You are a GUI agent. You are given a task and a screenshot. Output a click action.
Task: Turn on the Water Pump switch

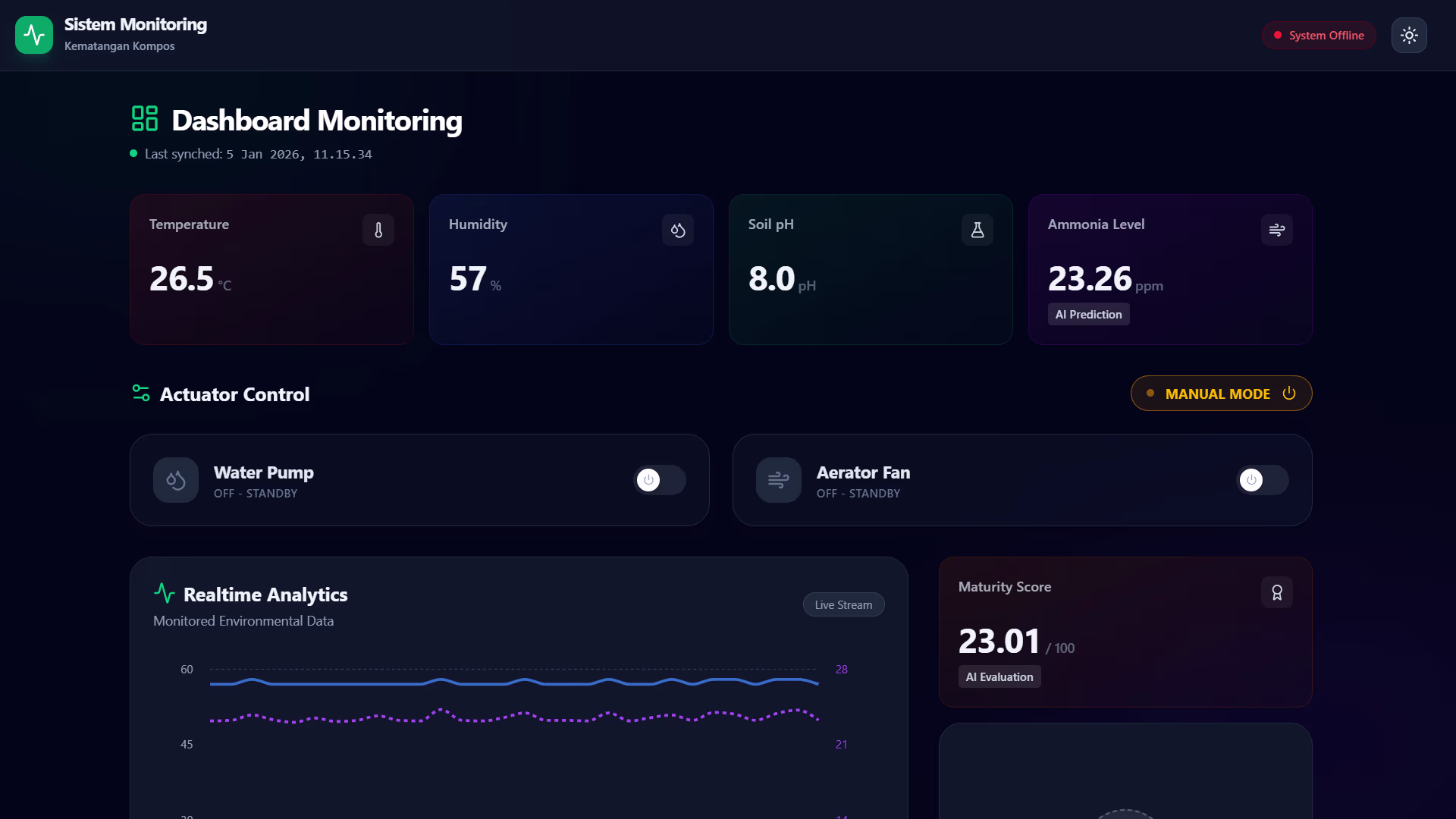tap(660, 480)
